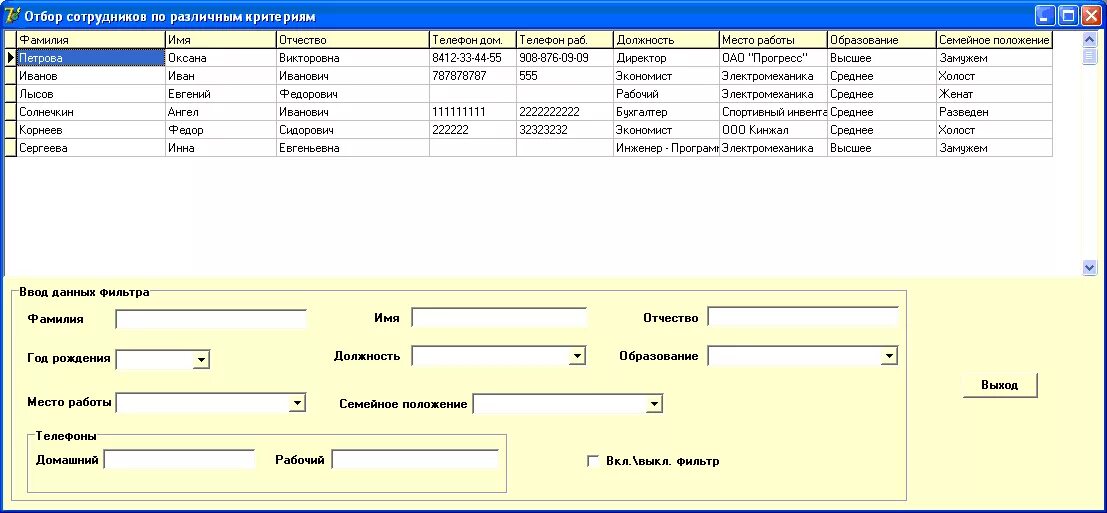Click the Бухгалтер position cell
The width and height of the screenshot is (1107, 513).
666,112
